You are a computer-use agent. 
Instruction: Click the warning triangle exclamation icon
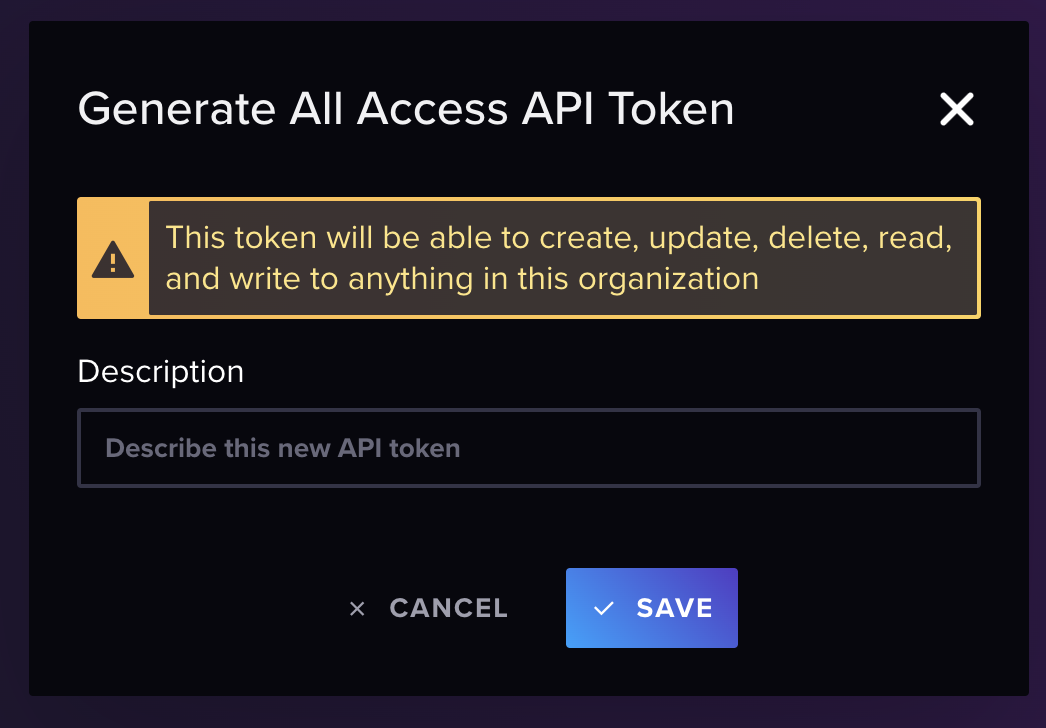tap(113, 258)
